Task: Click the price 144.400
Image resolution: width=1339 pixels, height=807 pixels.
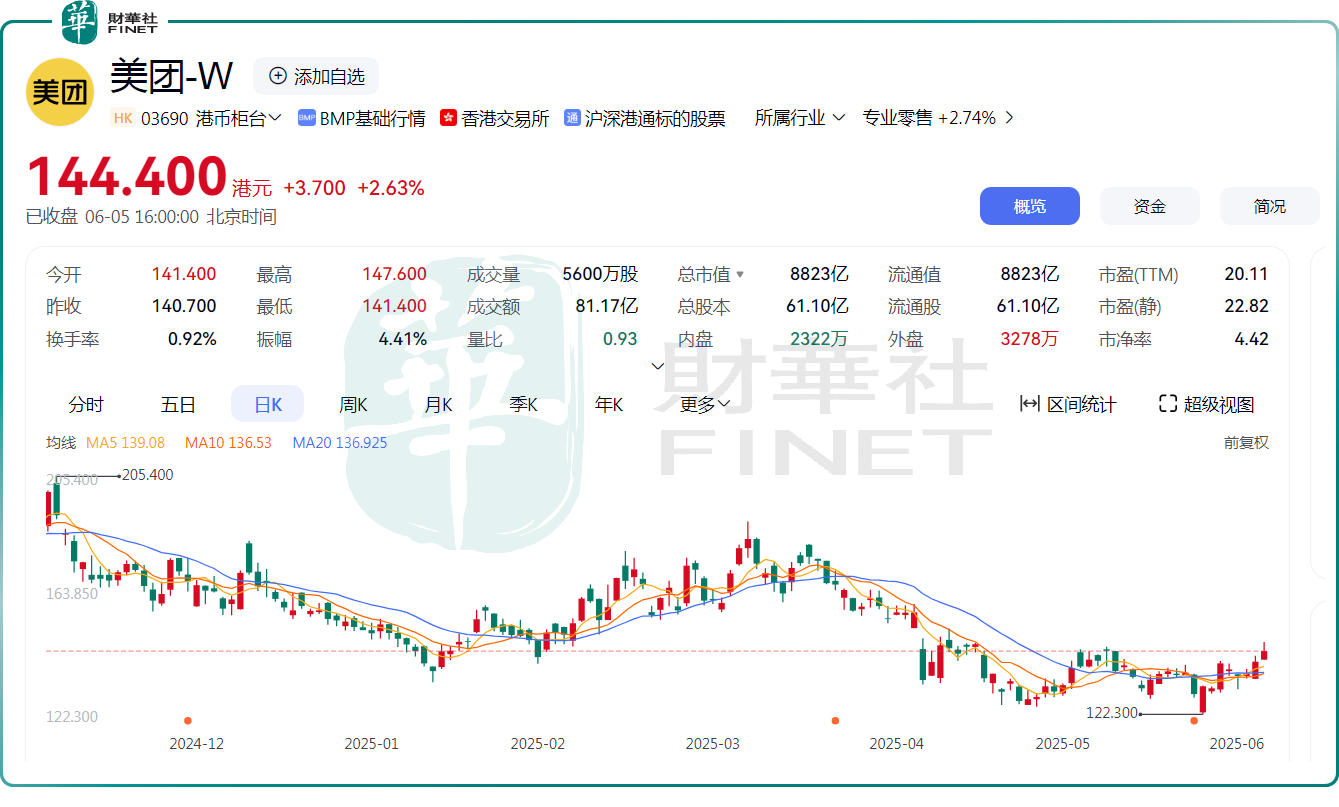Action: 127,177
